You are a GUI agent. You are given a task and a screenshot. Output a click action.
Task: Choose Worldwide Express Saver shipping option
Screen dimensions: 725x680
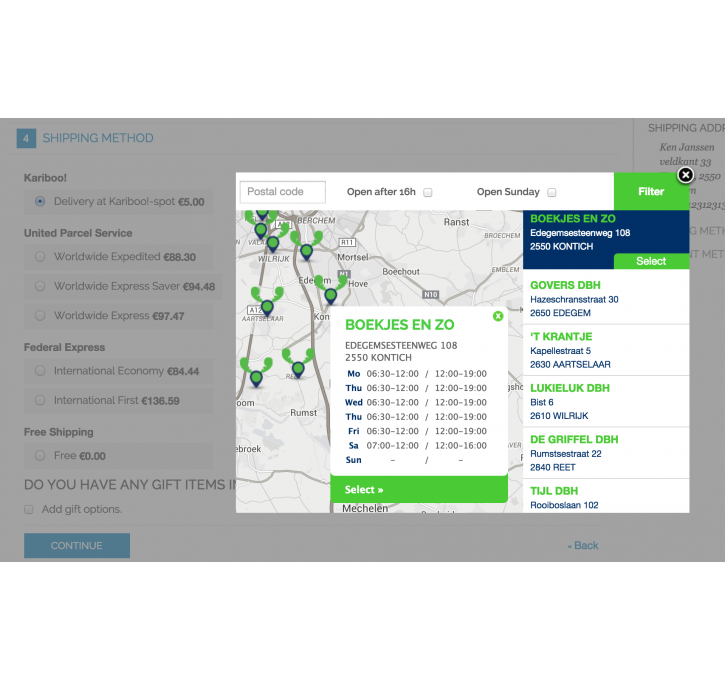click(40, 286)
